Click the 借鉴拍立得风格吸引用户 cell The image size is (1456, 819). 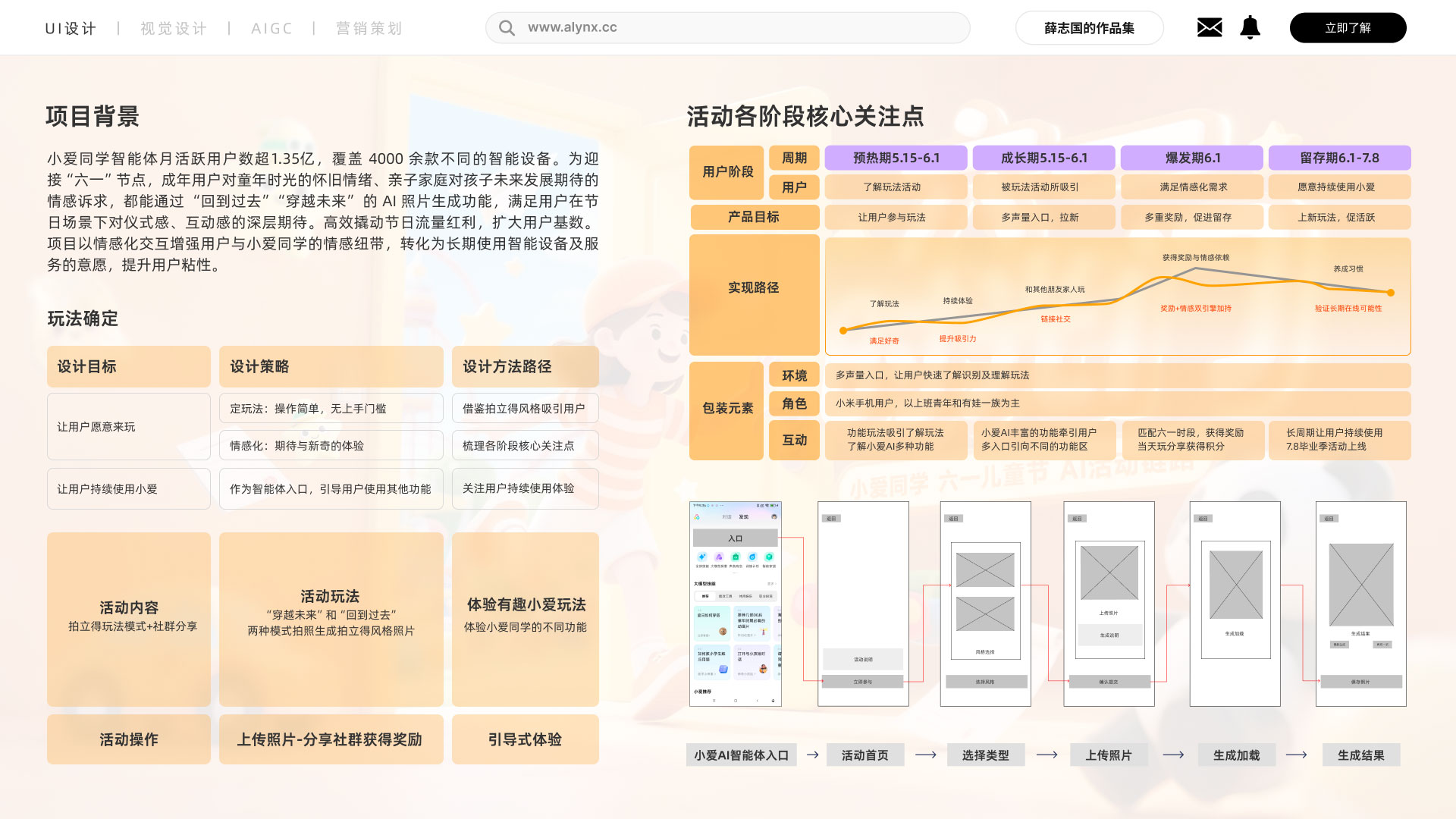(526, 408)
